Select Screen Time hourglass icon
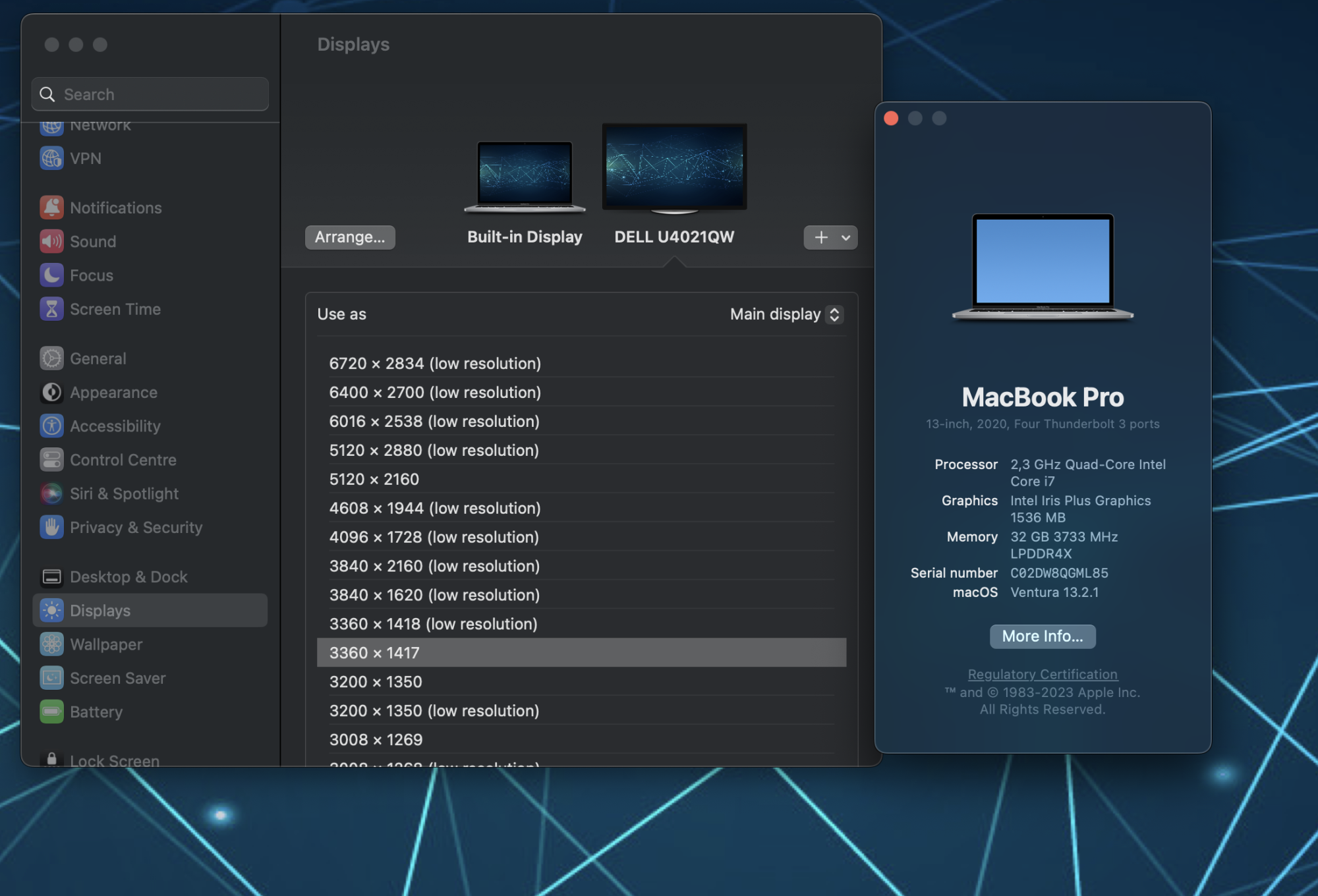This screenshot has width=1318, height=896. [51, 309]
